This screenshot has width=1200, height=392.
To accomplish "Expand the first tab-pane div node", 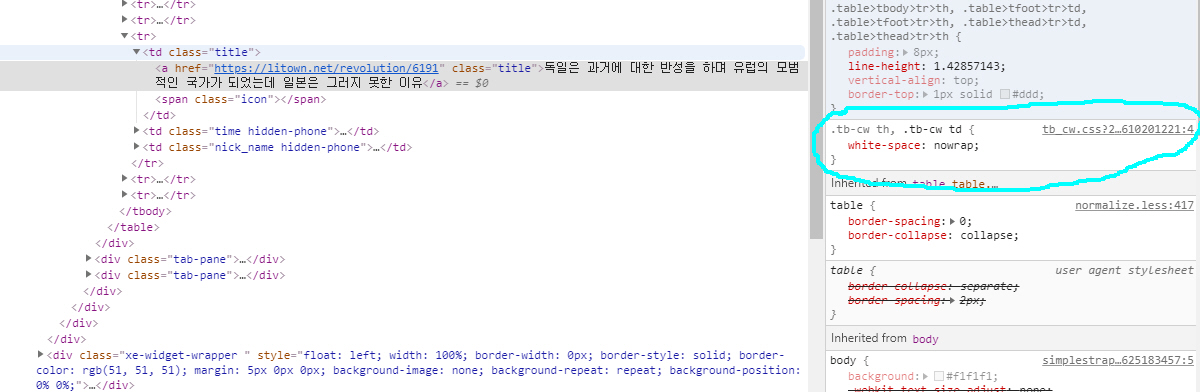I will 90,259.
